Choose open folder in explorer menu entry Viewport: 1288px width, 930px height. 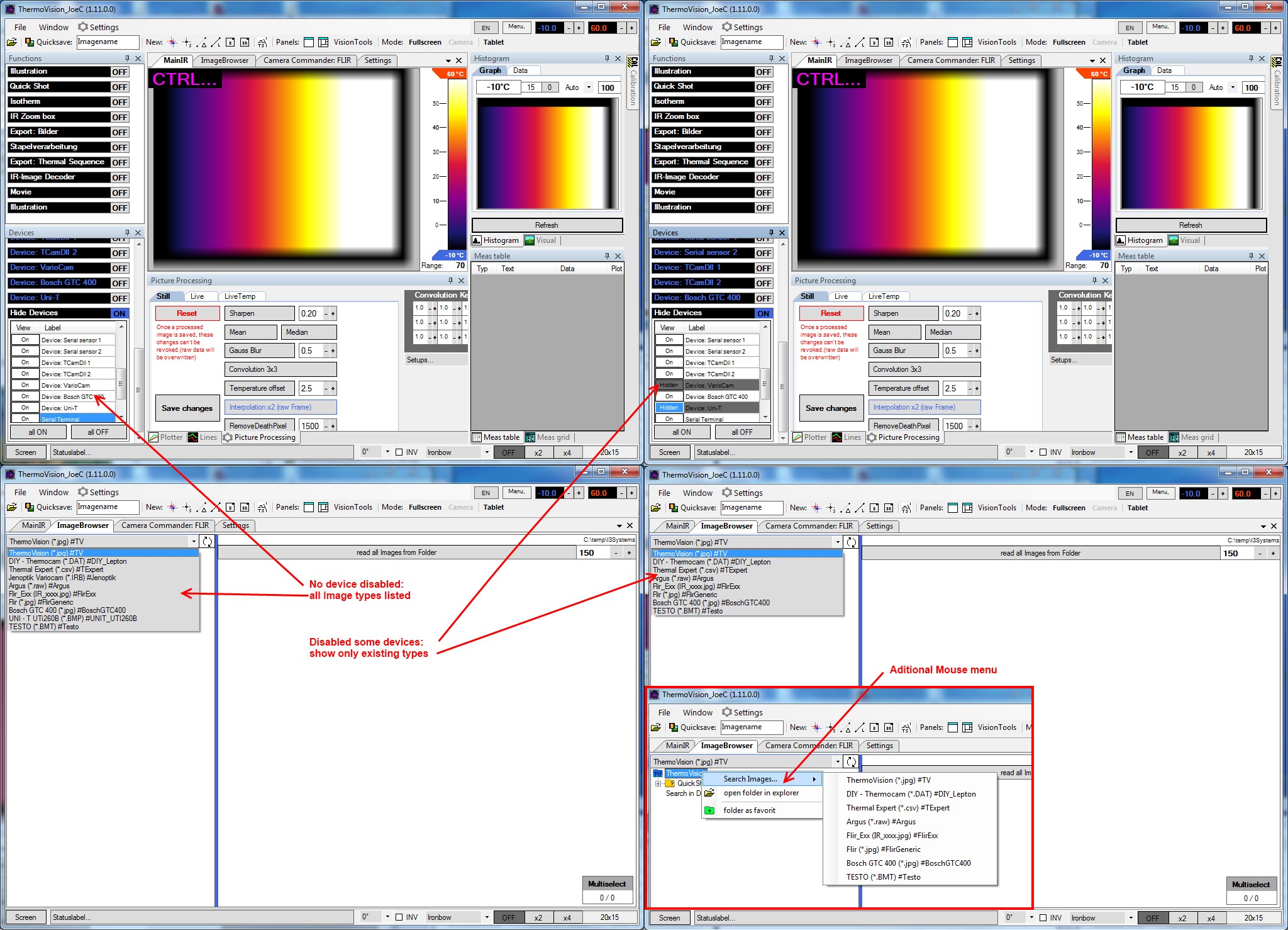coord(761,793)
